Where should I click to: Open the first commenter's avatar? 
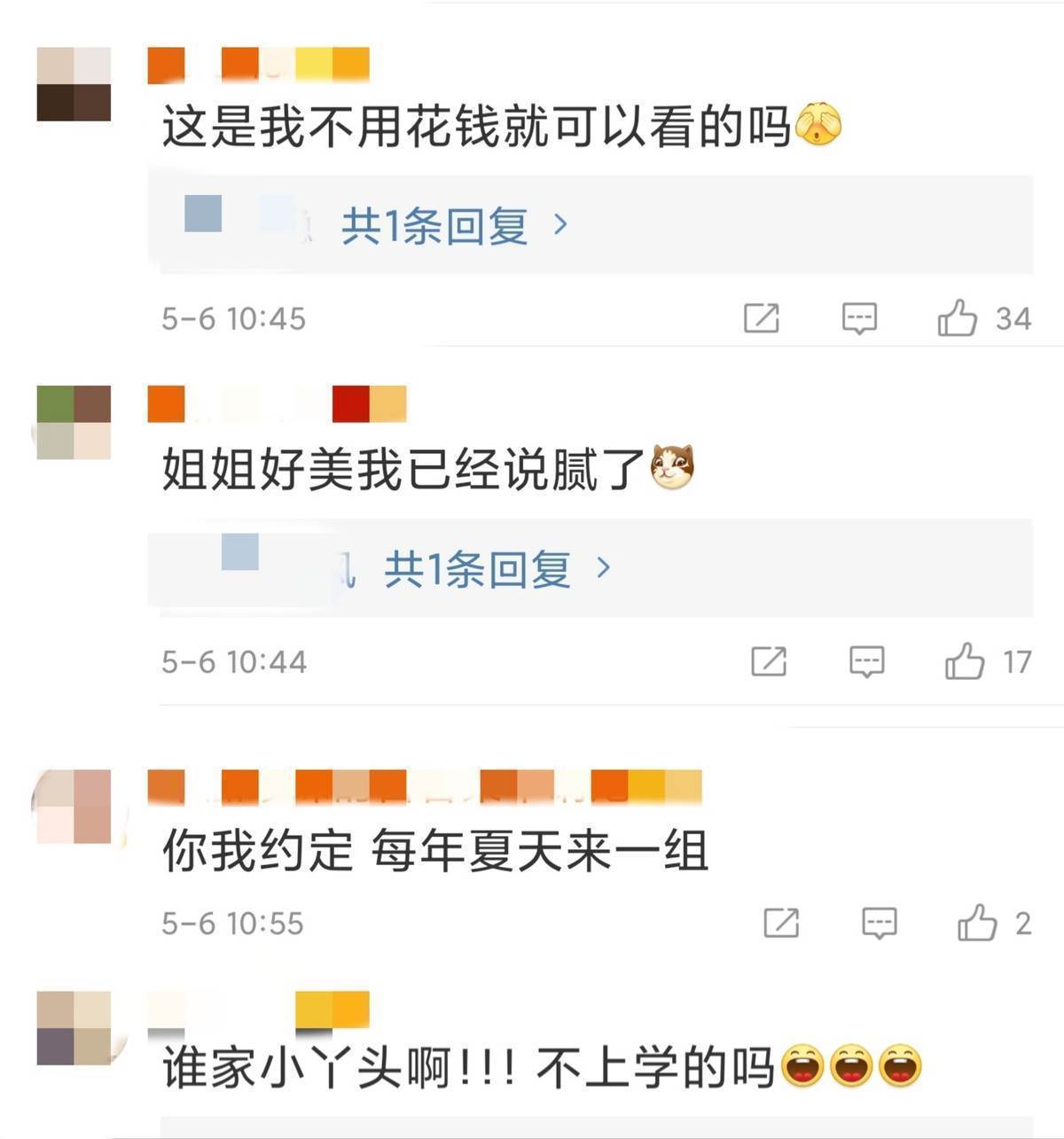pyautogui.click(x=74, y=84)
